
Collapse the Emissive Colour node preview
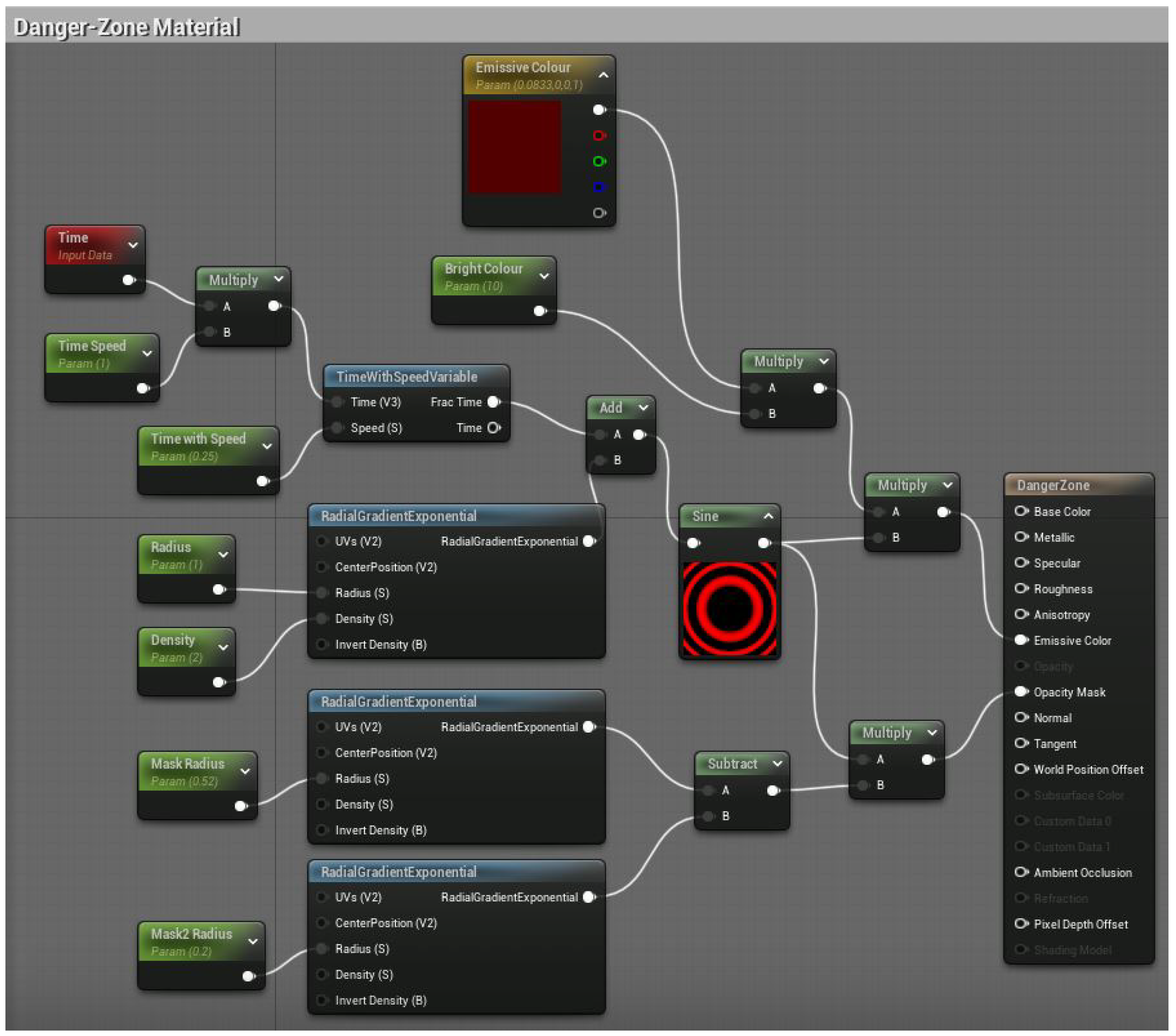tap(603, 75)
